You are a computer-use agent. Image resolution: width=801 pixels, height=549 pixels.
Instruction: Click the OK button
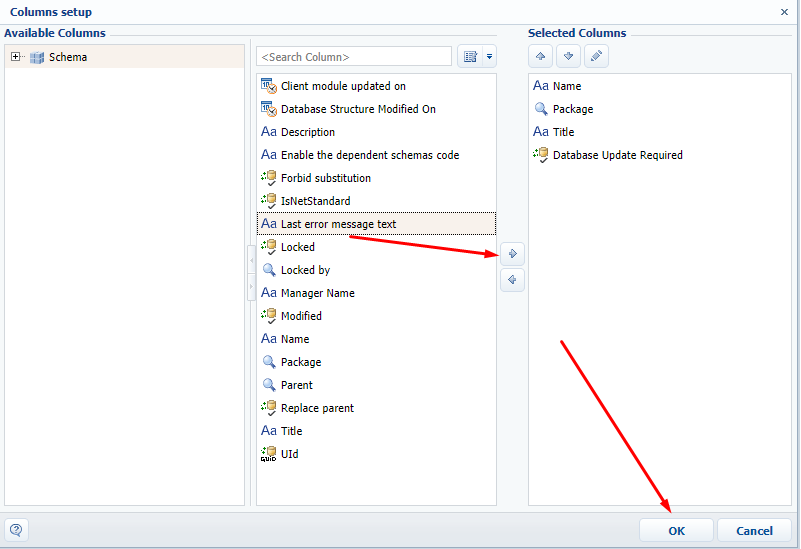click(x=676, y=531)
